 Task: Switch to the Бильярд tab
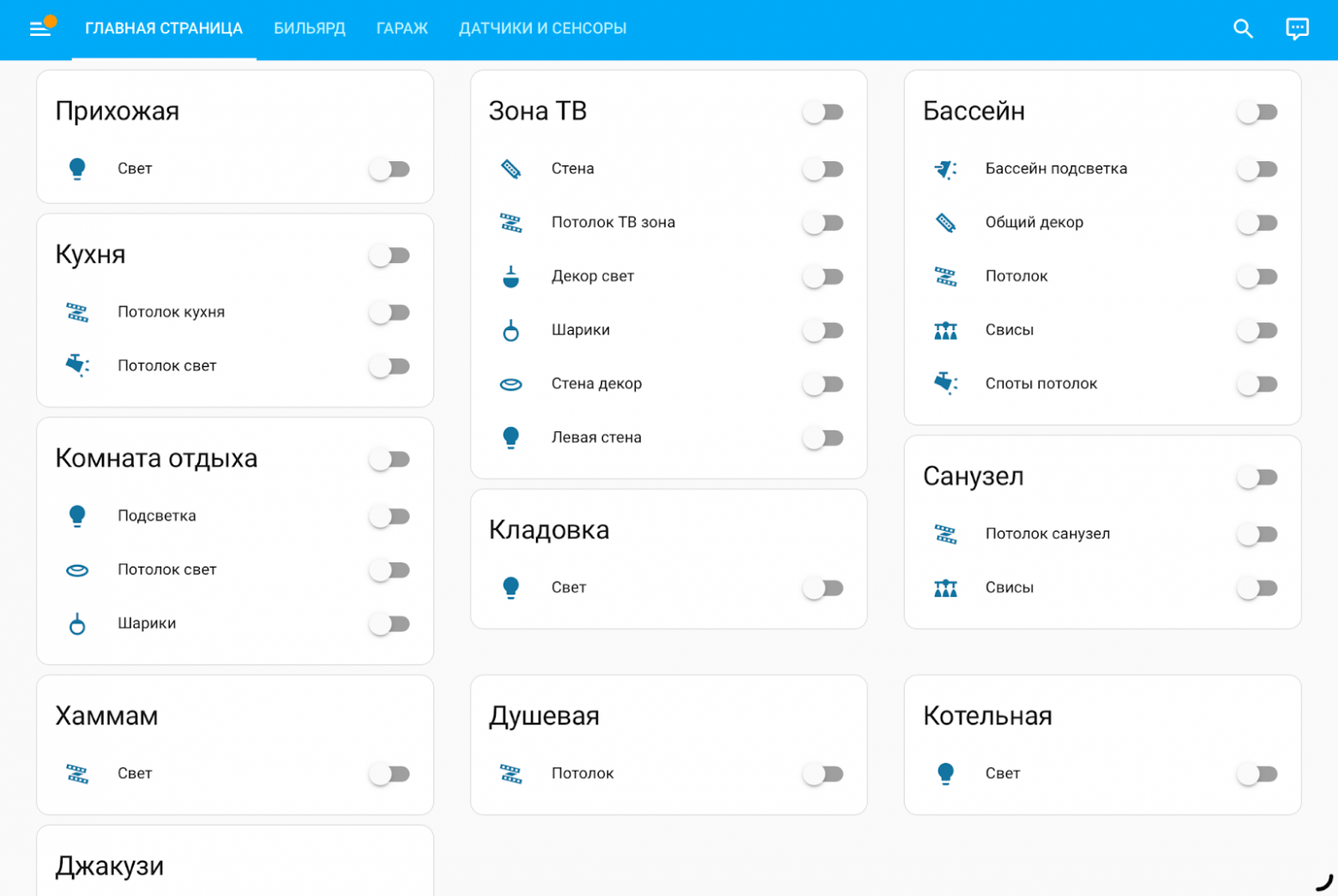[x=310, y=29]
